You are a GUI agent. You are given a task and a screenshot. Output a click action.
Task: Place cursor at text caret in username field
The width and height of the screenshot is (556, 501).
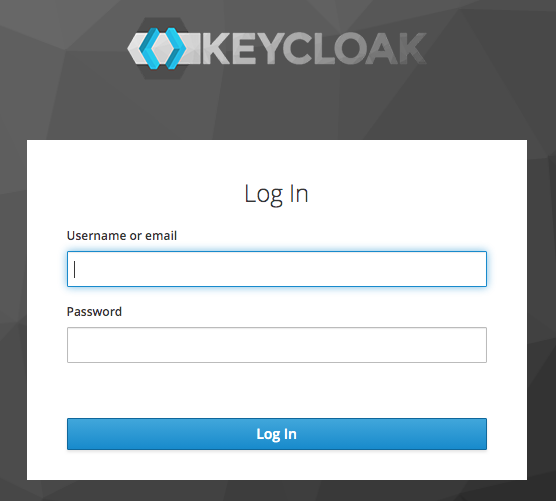74,269
